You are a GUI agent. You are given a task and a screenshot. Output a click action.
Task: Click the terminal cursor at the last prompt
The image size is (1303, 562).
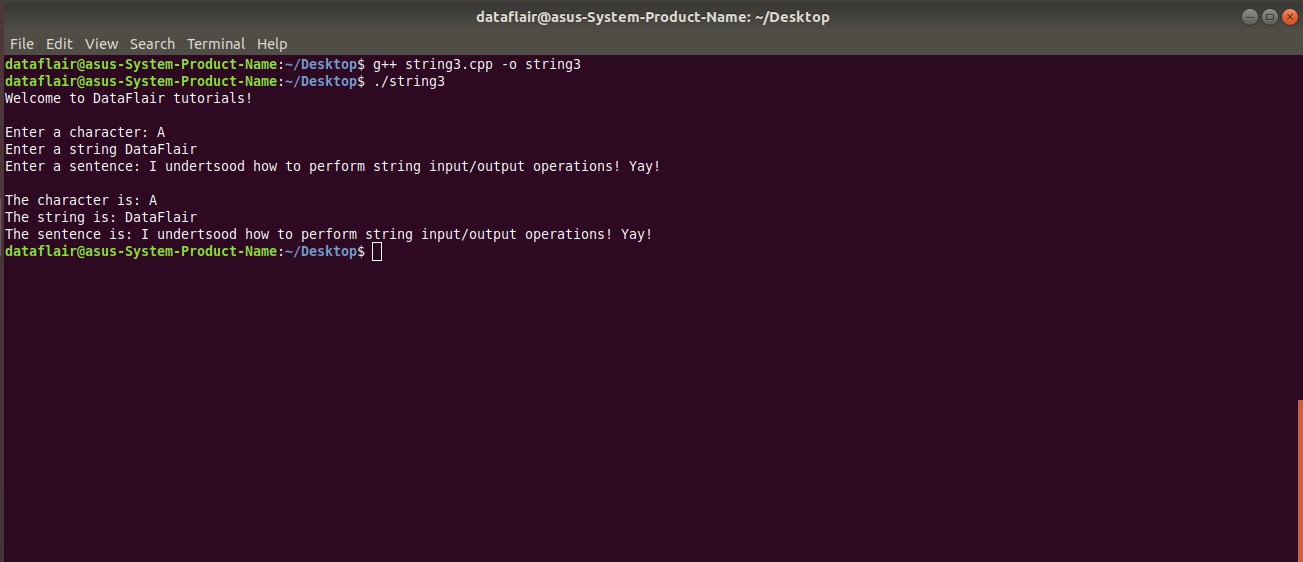[x=377, y=251]
